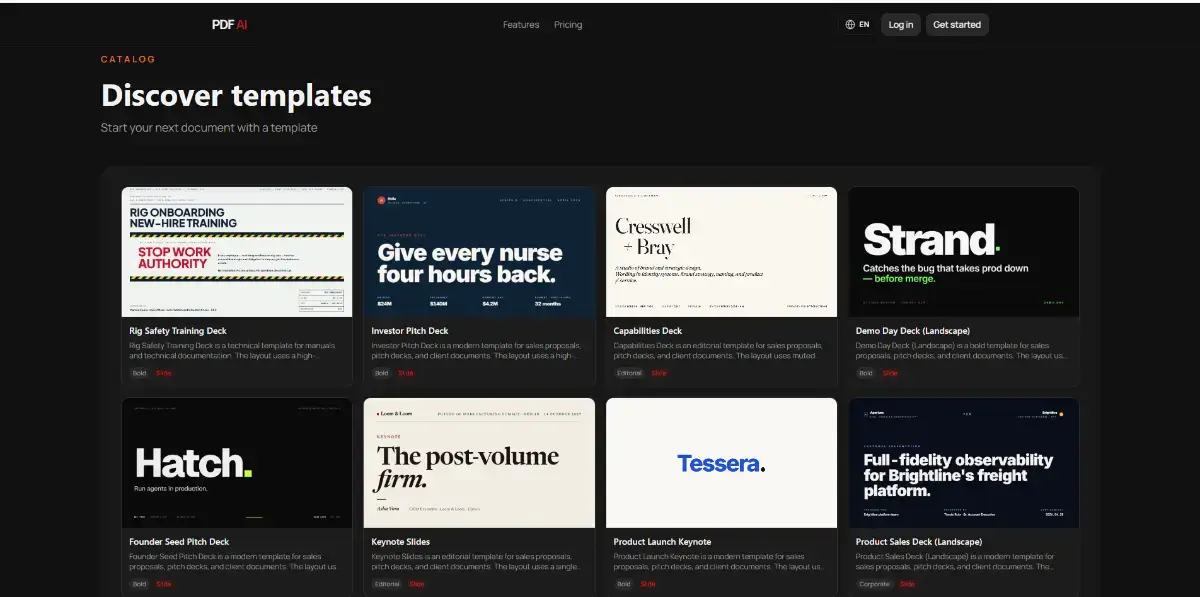Click Slide tag on Product Sales Deck

[907, 584]
